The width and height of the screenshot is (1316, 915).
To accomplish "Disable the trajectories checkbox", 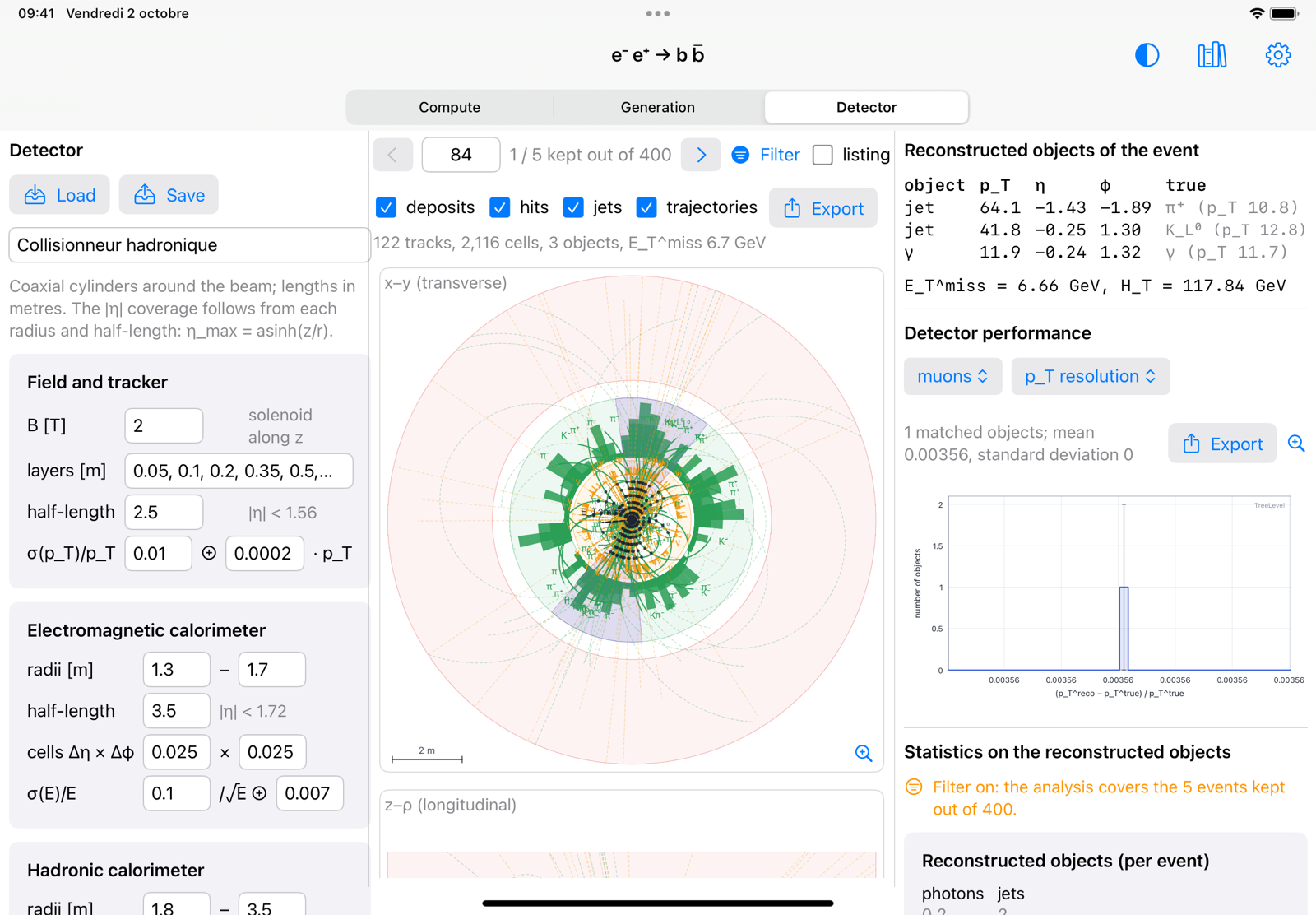I will pos(646,207).
